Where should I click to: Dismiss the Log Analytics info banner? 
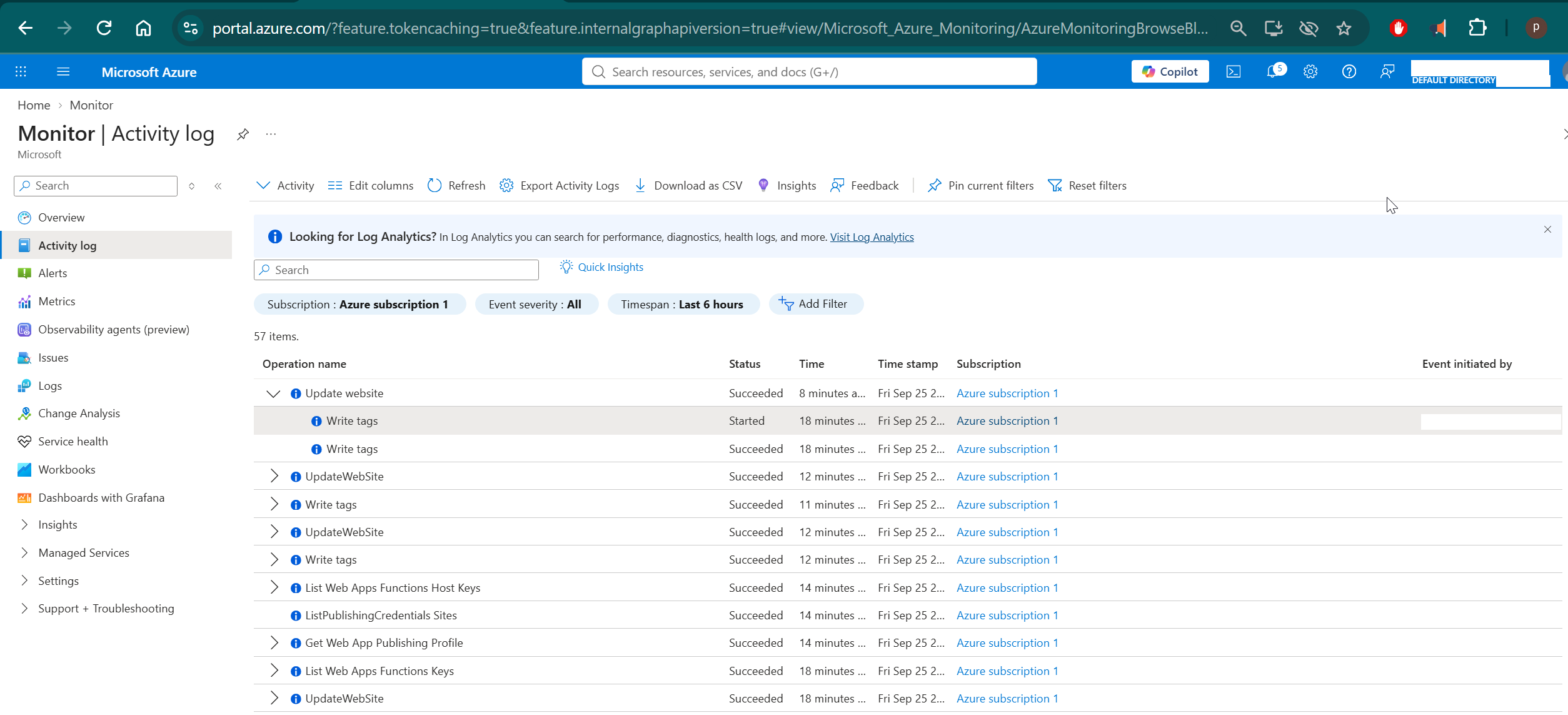tap(1547, 230)
